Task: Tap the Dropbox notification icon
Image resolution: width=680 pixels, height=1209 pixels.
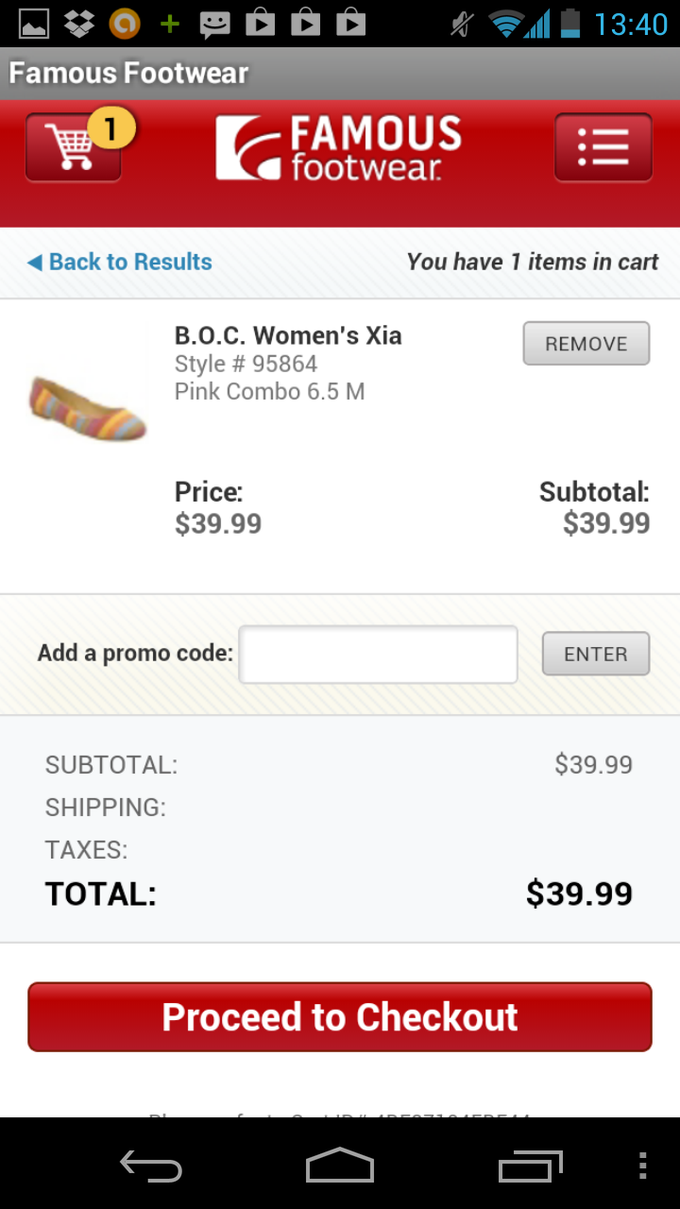Action: coord(79,23)
